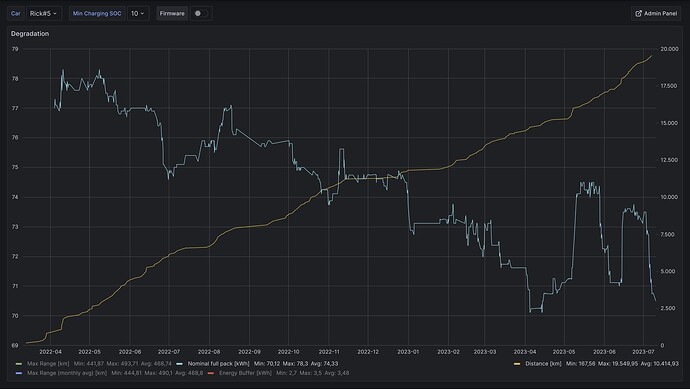The width and height of the screenshot is (690, 389).
Task: Click the Min Charging SOC label
Action: (97, 14)
